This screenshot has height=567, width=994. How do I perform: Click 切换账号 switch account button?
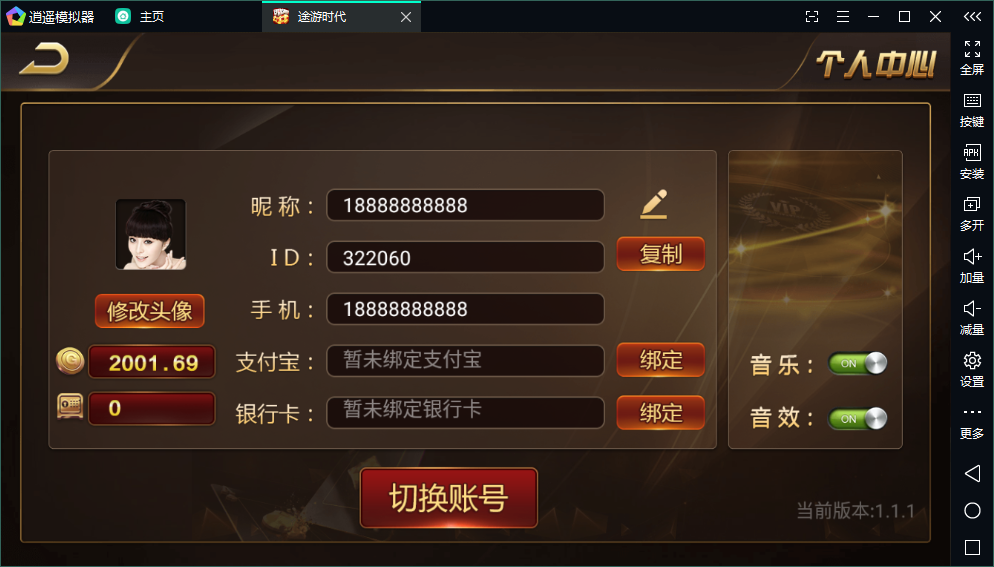[449, 498]
